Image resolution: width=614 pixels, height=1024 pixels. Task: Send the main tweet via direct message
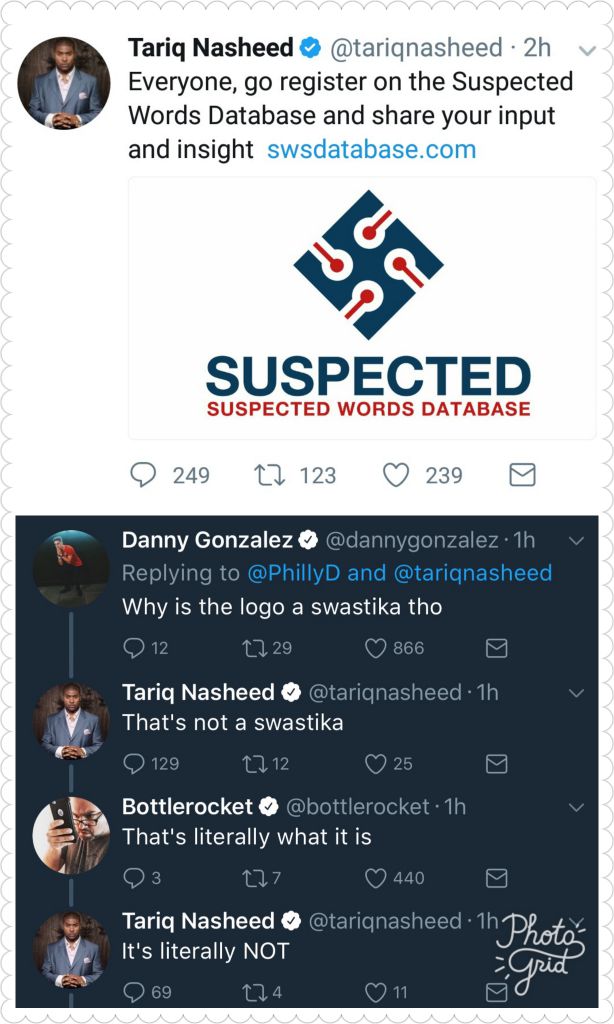(x=522, y=474)
